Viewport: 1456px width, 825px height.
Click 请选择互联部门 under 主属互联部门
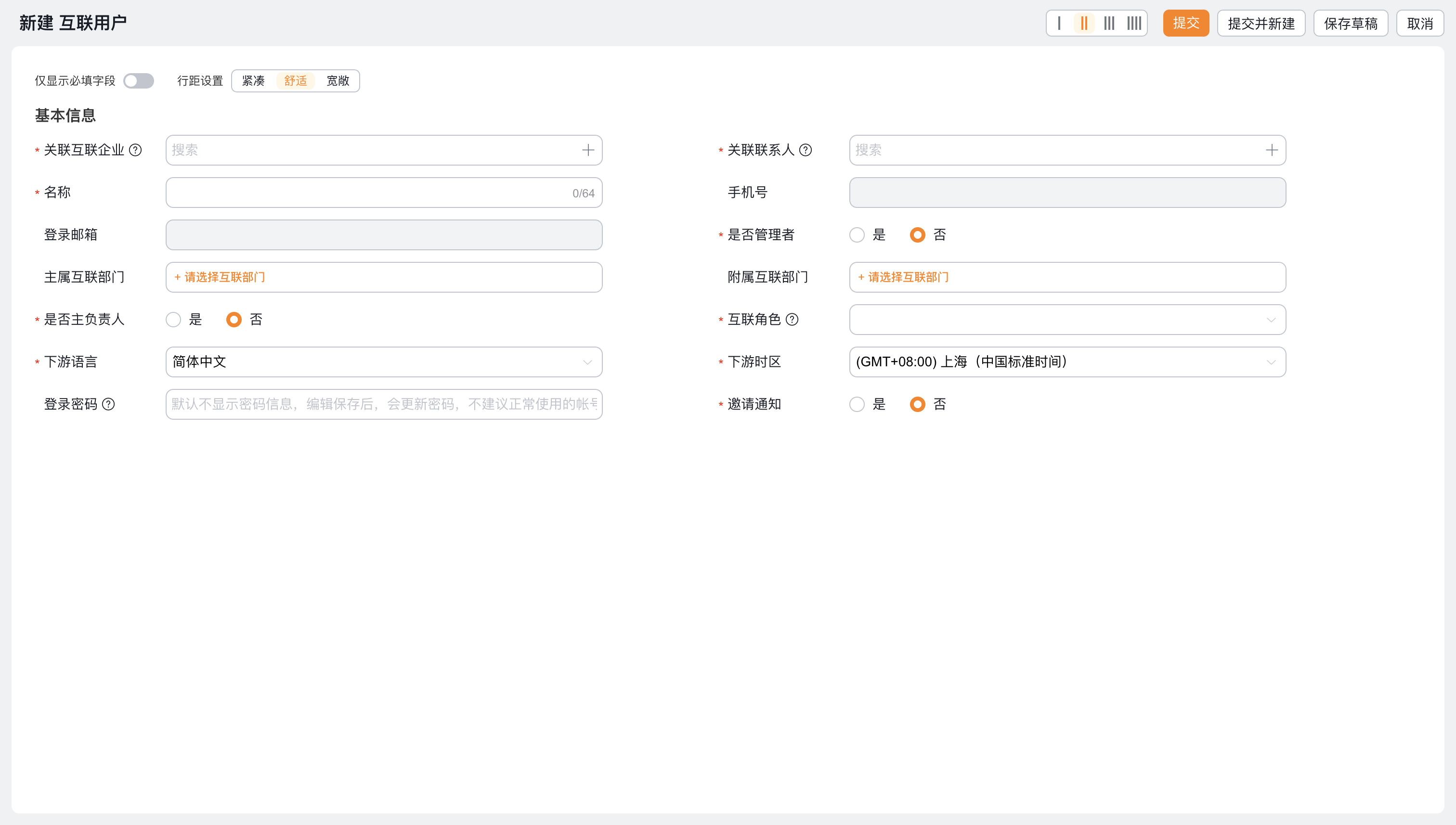(220, 277)
